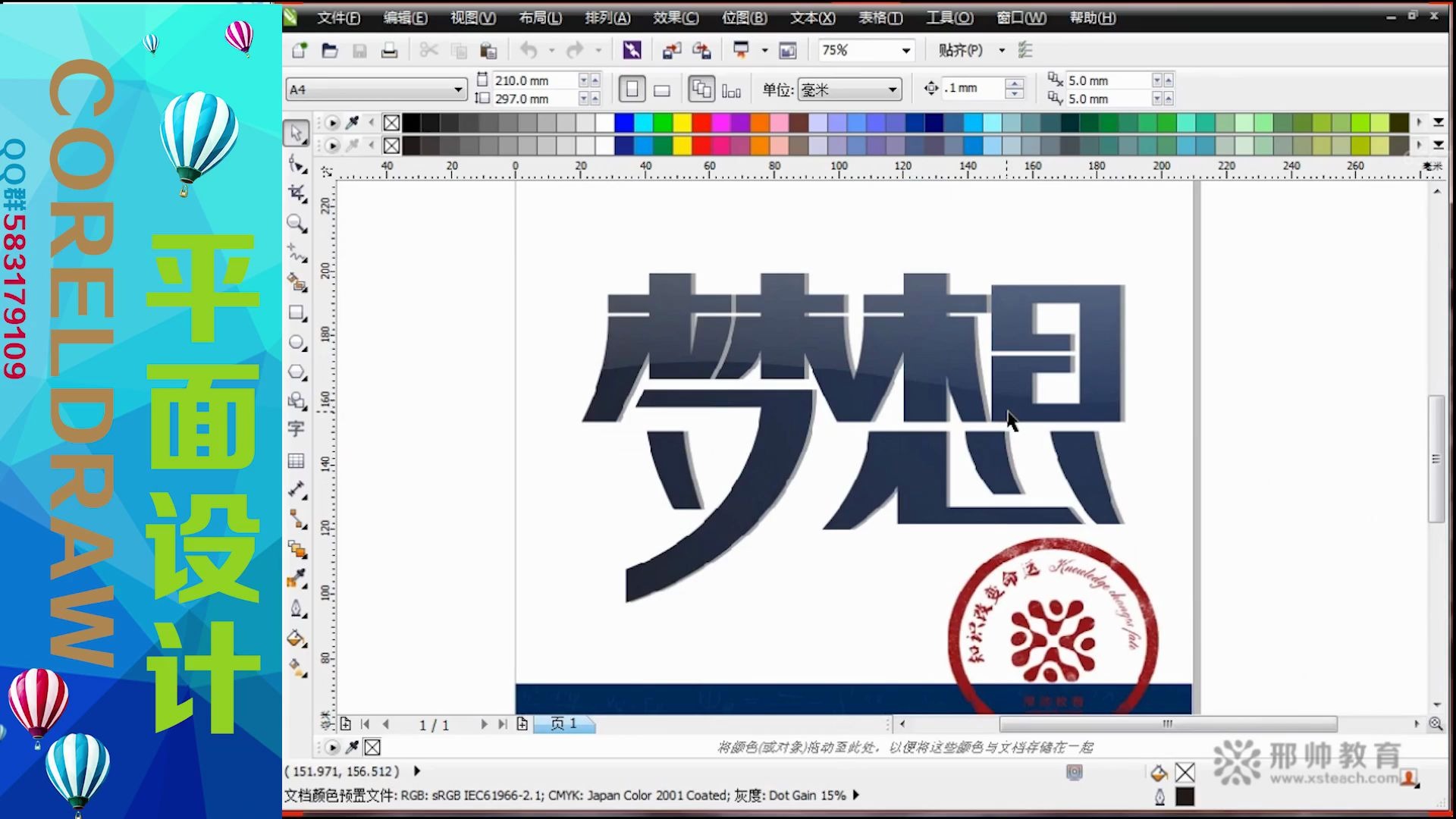Viewport: 1456px width, 819px height.
Task: Click the Print icon on the standard toolbar
Action: point(389,49)
